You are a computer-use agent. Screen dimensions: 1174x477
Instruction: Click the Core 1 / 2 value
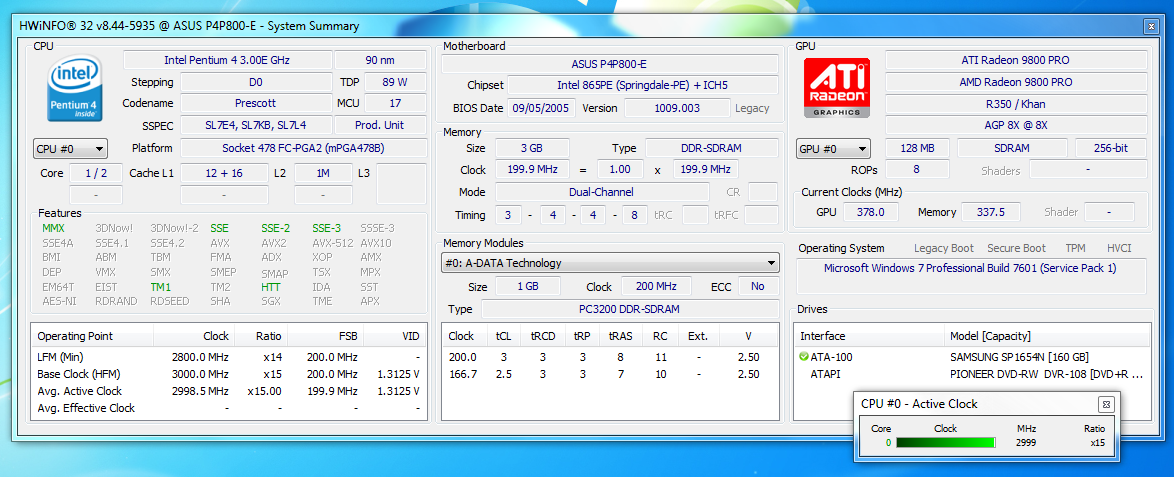[x=96, y=173]
